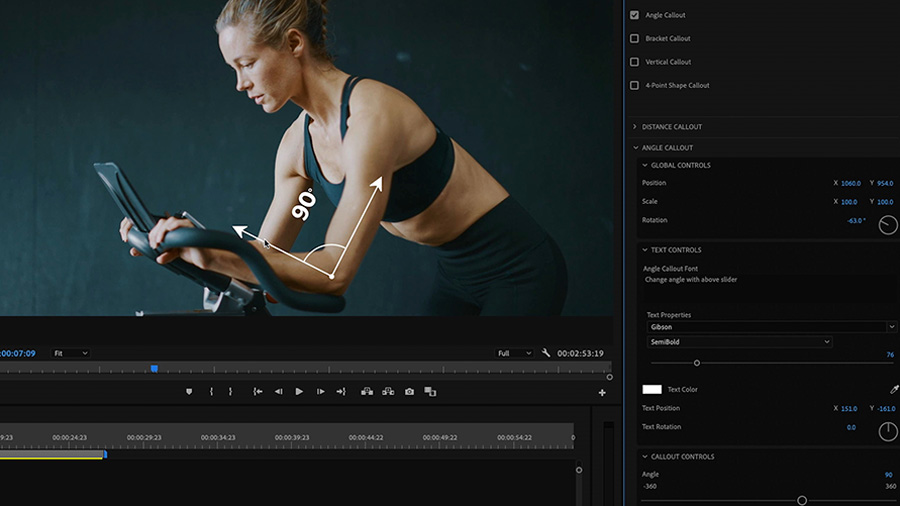This screenshot has height=506, width=900.
Task: Click the 'Text Properties' label
Action: click(x=669, y=315)
